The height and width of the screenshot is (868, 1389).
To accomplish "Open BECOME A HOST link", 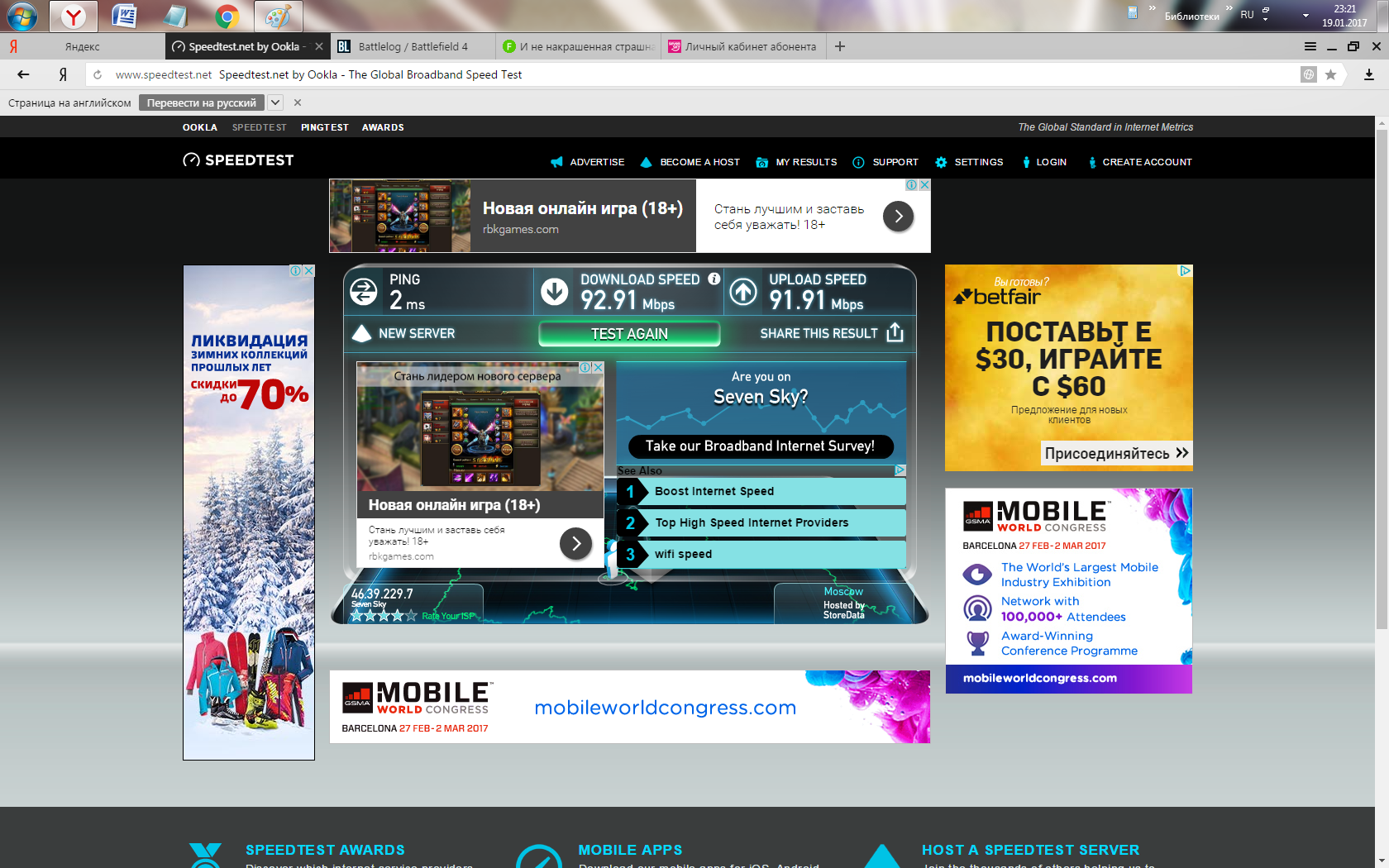I will (x=690, y=162).
